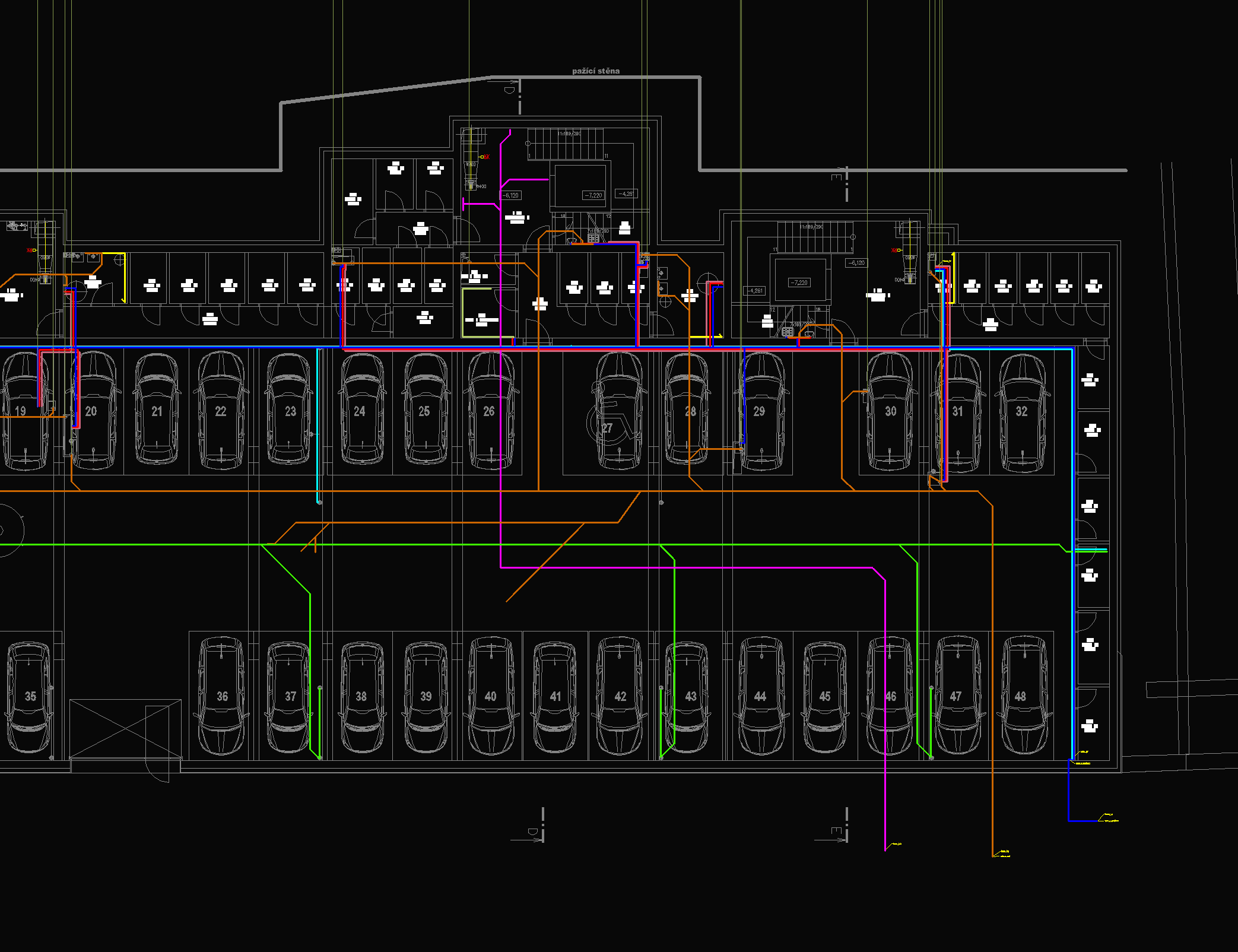Click parking space number 26
Image resolution: width=1238 pixels, height=952 pixels.
point(488,411)
